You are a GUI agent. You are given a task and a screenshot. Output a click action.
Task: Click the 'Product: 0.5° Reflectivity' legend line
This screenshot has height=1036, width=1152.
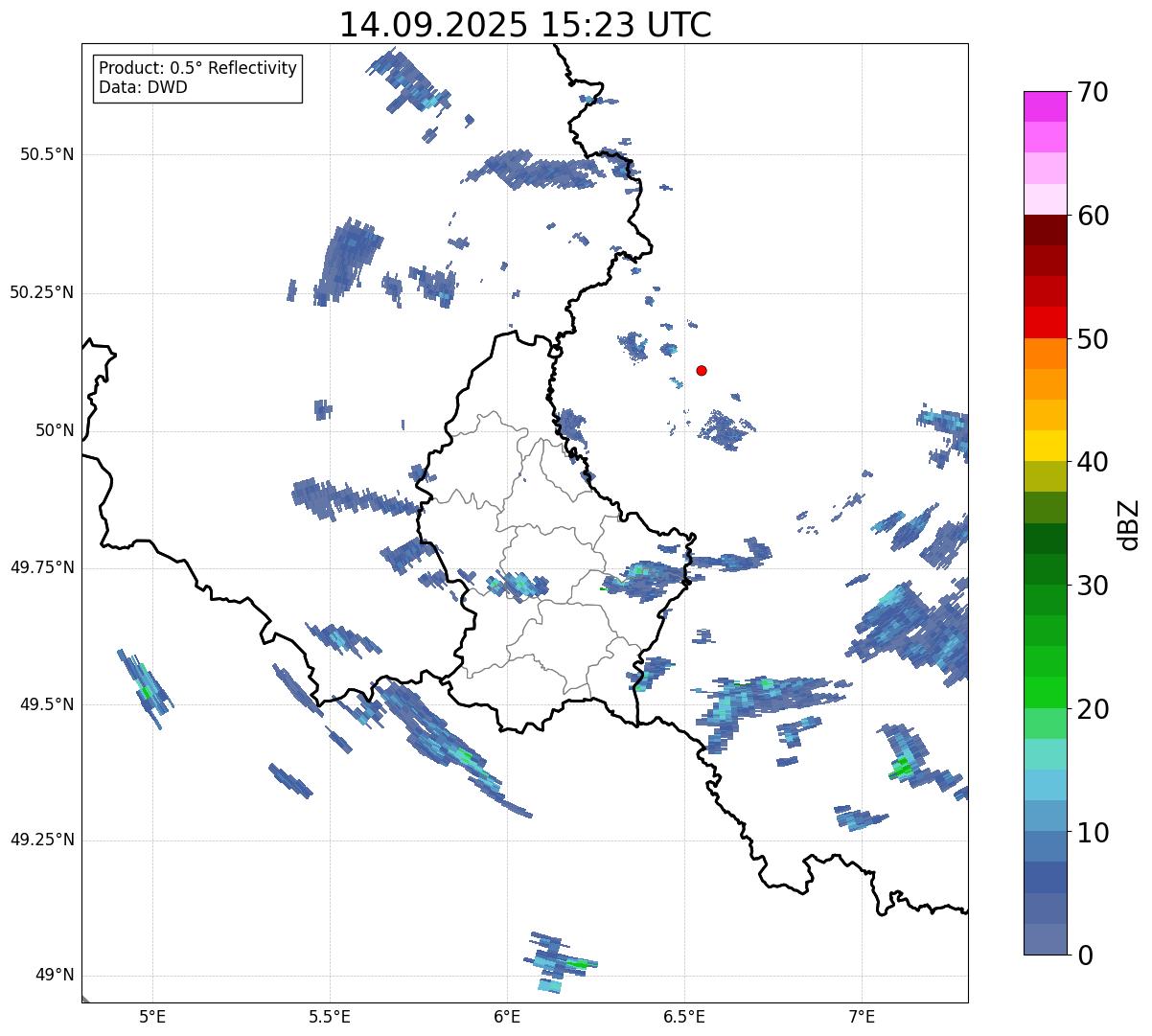(x=197, y=69)
